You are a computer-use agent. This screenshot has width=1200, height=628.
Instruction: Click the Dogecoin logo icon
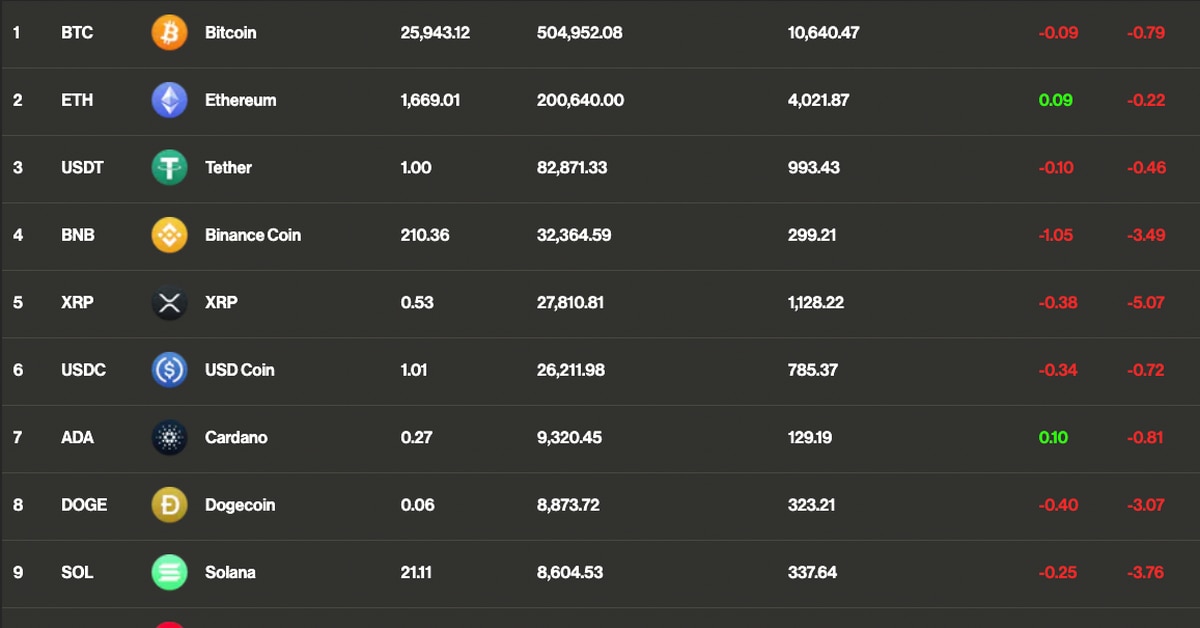click(169, 505)
